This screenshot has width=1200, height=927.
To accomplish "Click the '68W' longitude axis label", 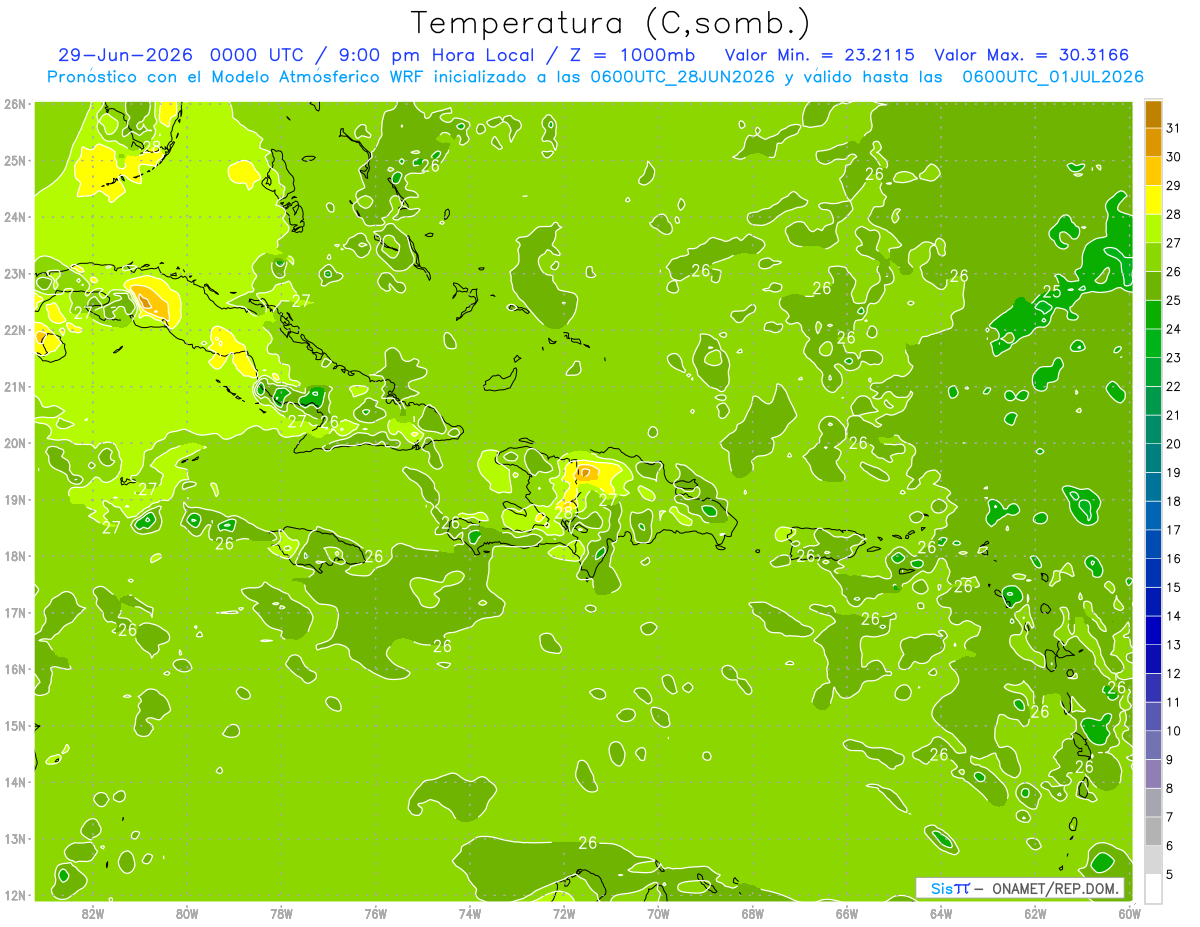I will tap(752, 913).
